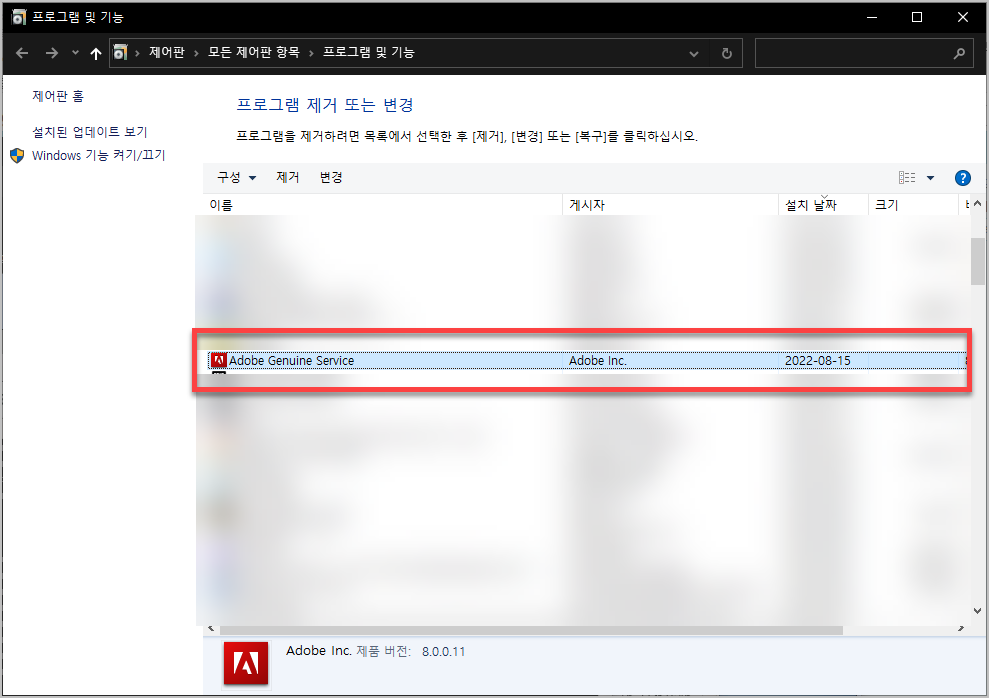Select 프로그램 및 기능 breadcrumb
989x698 pixels.
[x=369, y=52]
